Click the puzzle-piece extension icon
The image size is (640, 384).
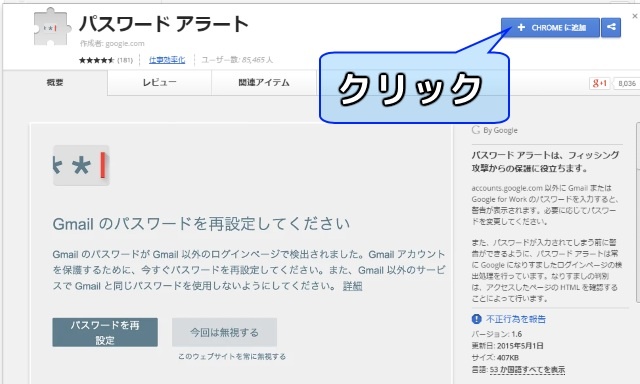click(52, 27)
